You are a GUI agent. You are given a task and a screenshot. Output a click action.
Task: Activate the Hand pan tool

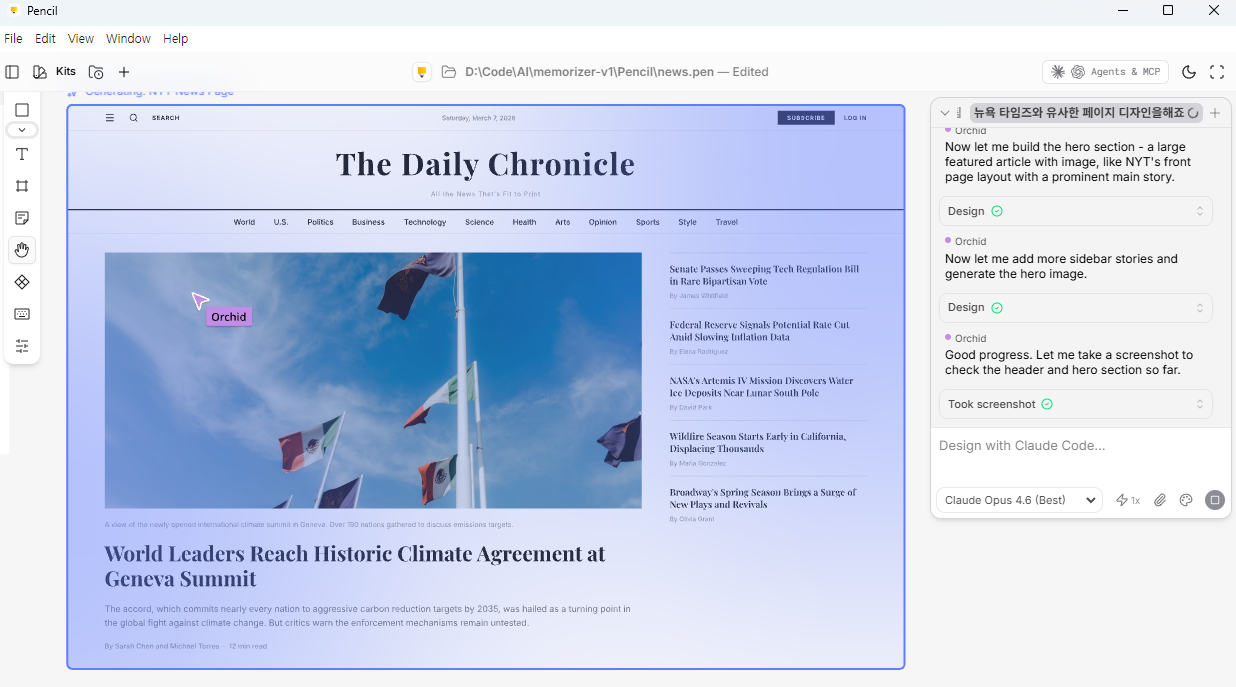(22, 250)
